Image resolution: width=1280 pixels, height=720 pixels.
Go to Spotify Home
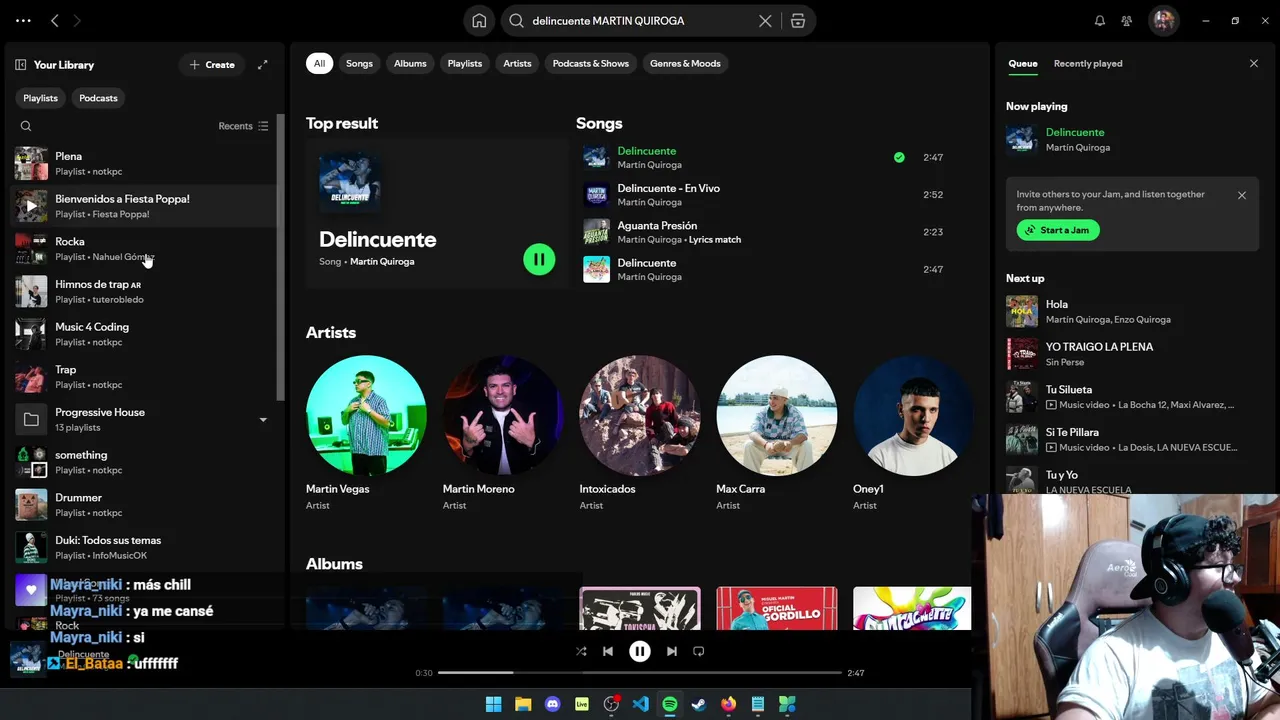click(480, 20)
